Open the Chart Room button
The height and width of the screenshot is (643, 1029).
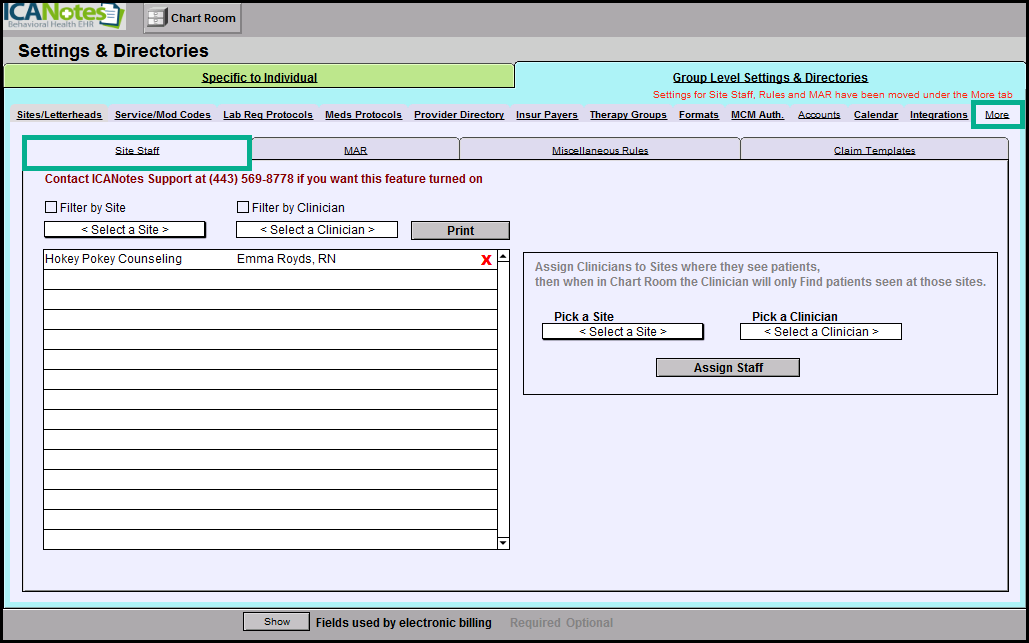coord(192,18)
